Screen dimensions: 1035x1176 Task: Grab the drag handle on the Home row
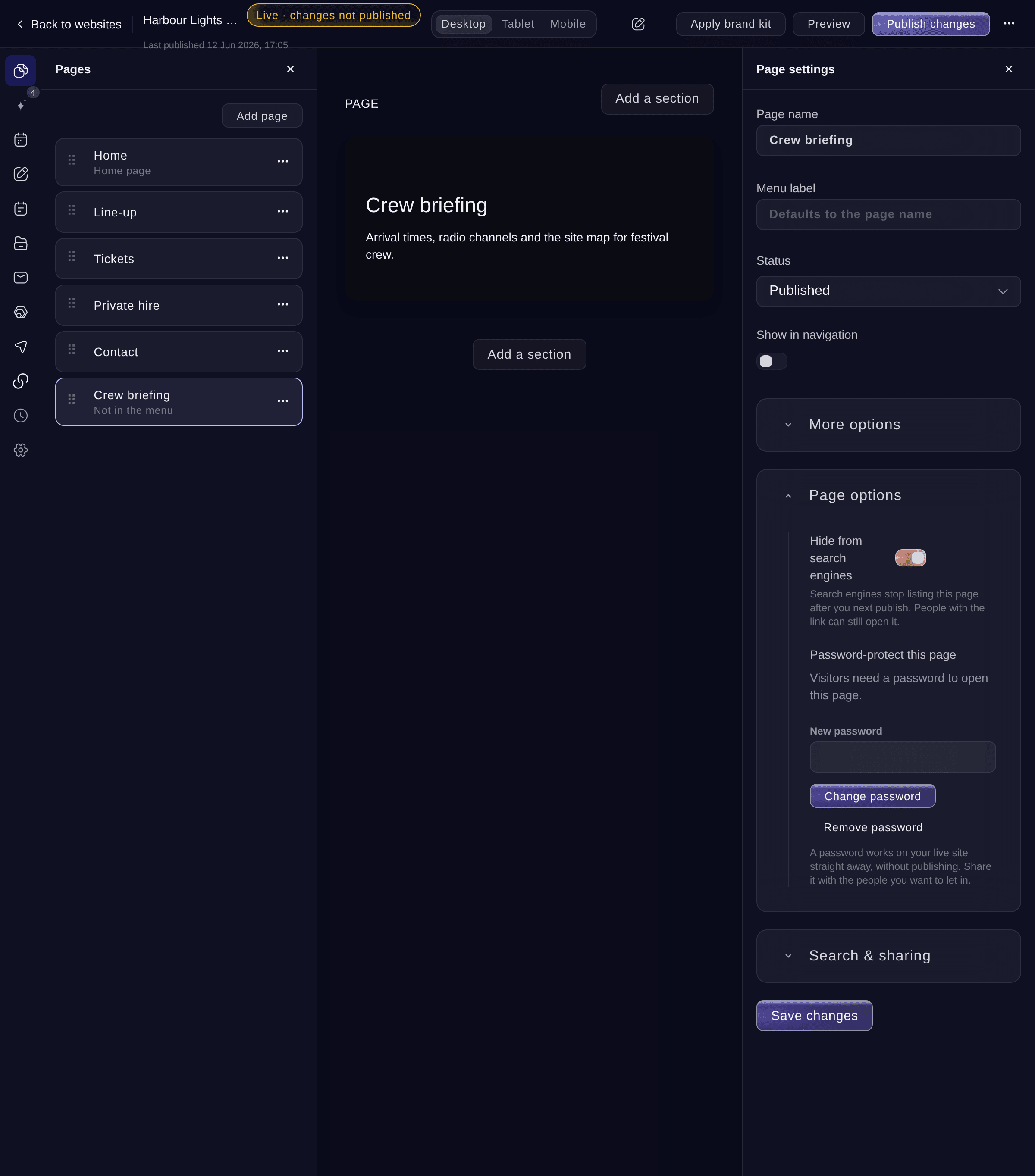pyautogui.click(x=72, y=160)
